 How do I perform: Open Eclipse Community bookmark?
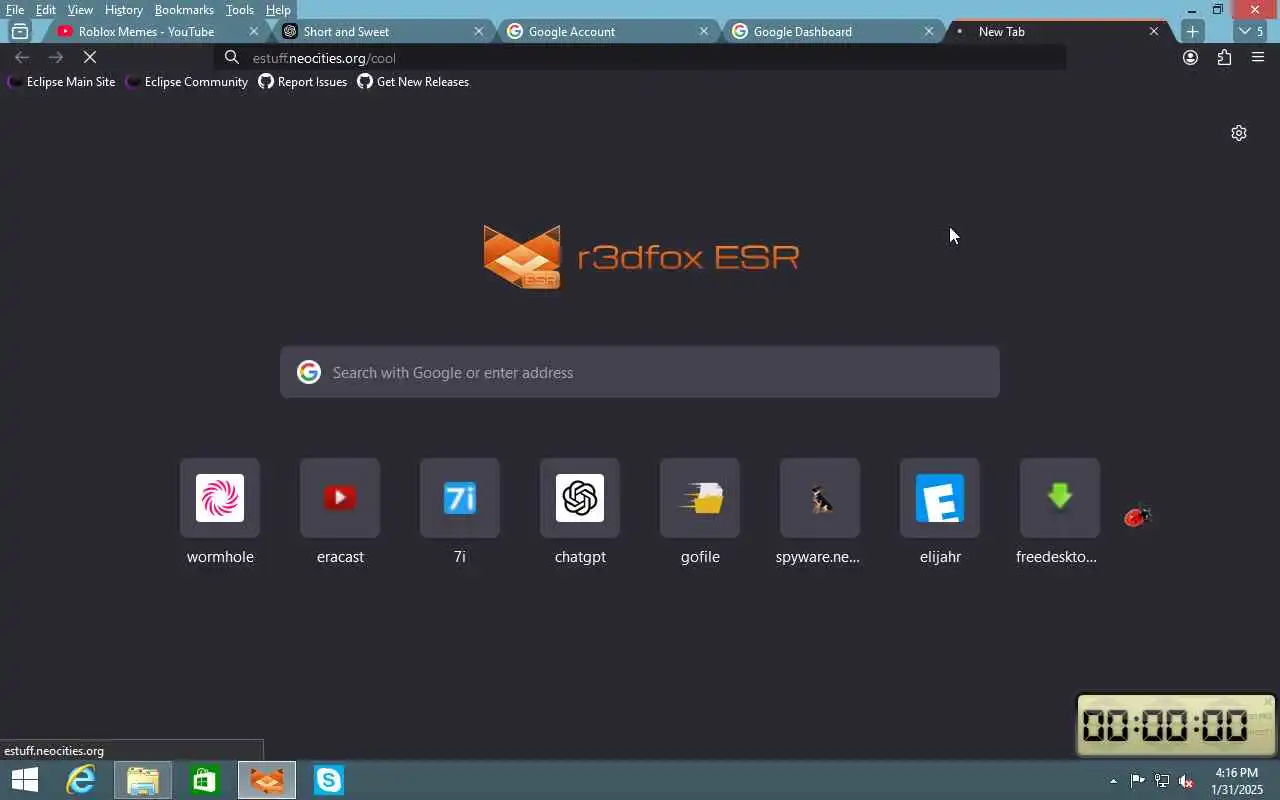coord(187,82)
